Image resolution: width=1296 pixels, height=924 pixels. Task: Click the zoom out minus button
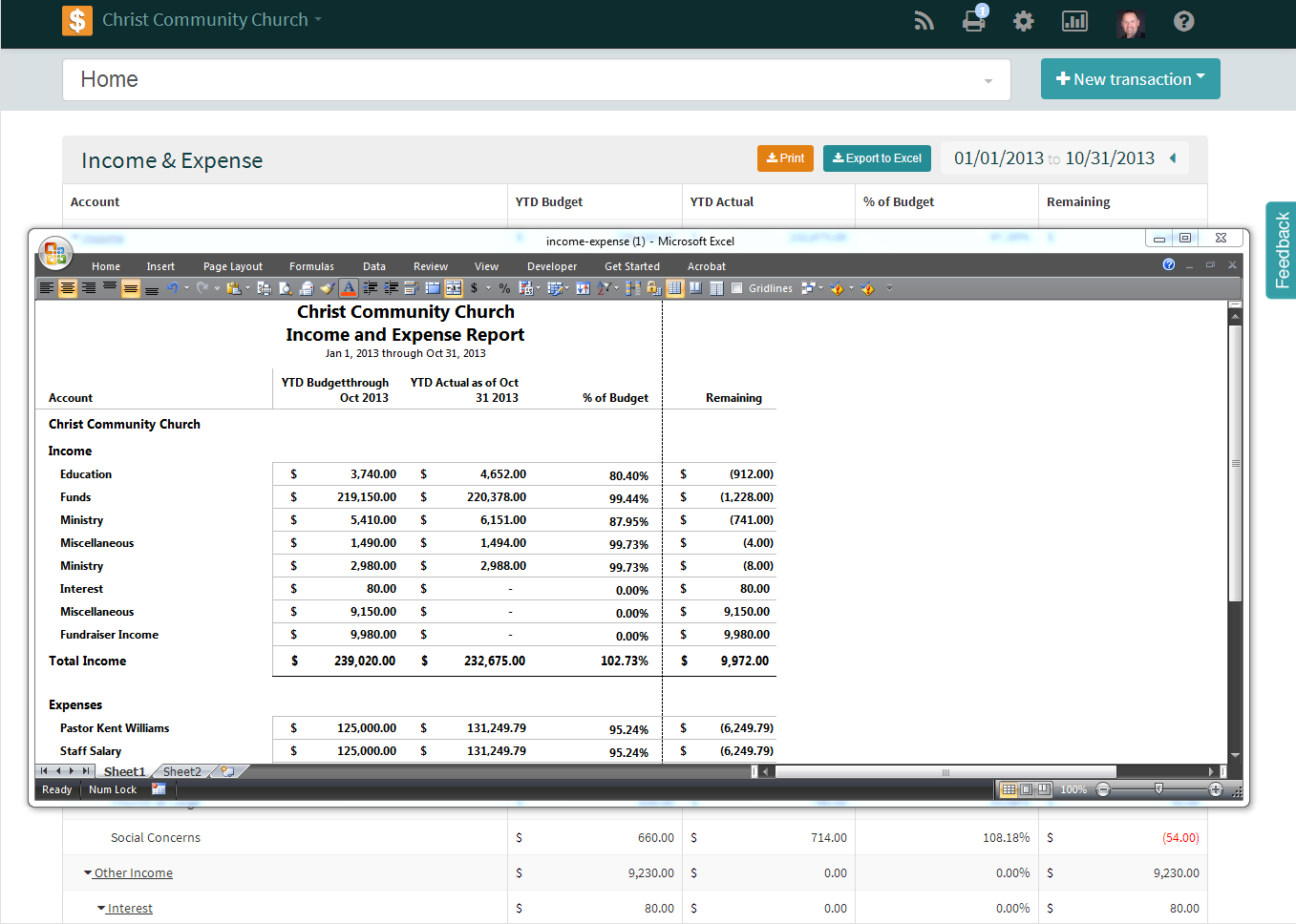(1103, 789)
